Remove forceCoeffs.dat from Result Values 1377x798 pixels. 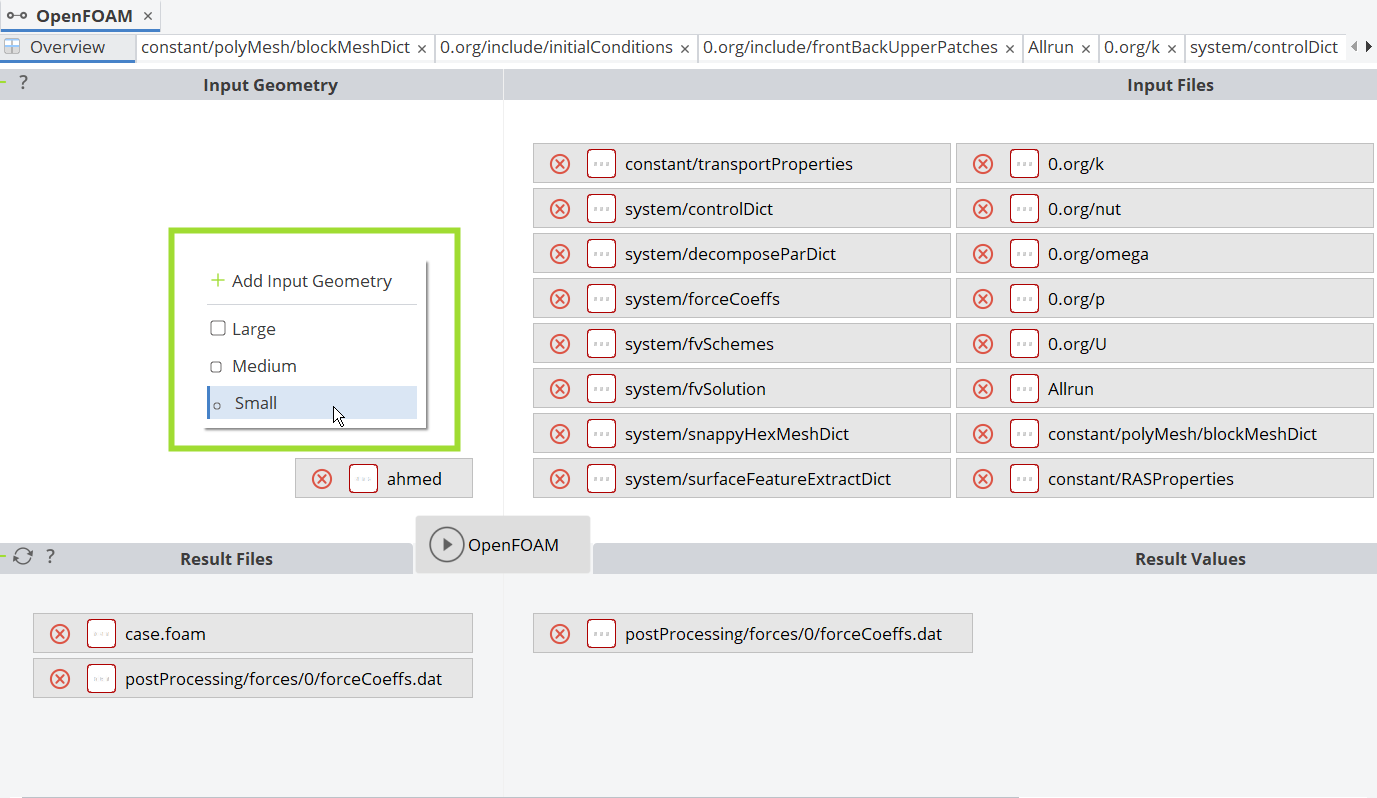pyautogui.click(x=560, y=634)
